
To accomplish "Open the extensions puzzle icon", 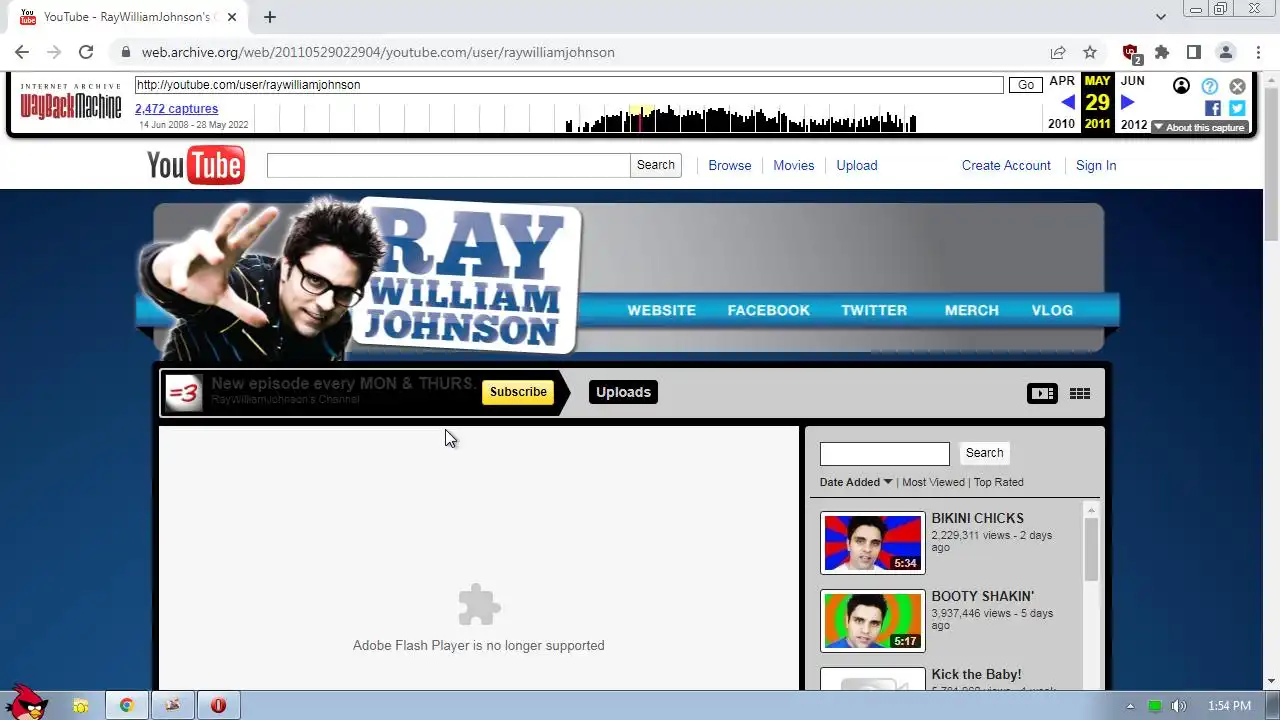I will click(x=1162, y=52).
